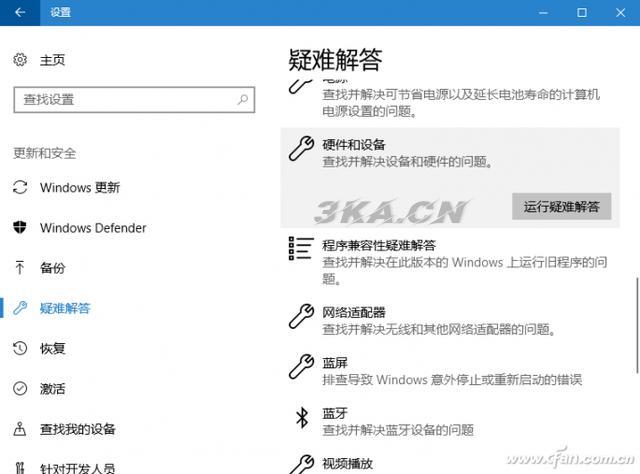Open the 恢复 recovery page
The height and width of the screenshot is (474, 640).
pyautogui.click(x=52, y=348)
